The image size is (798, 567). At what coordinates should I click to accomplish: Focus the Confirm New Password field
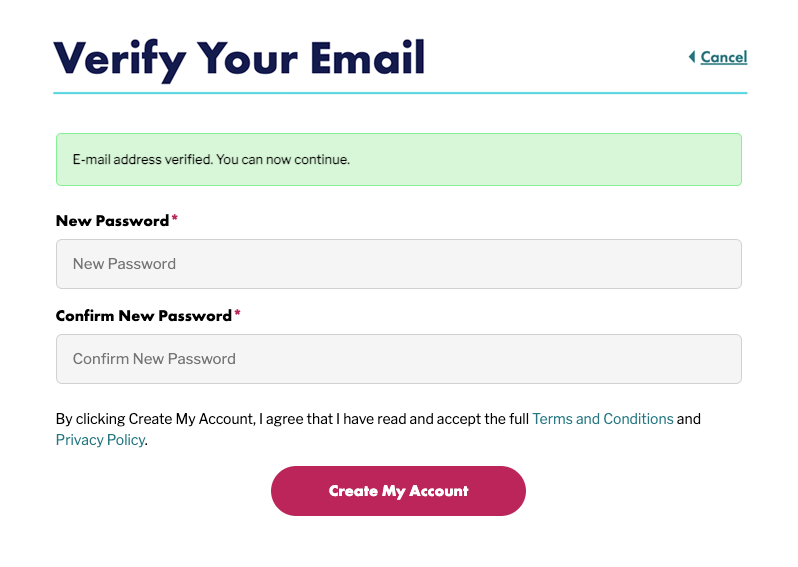click(398, 359)
